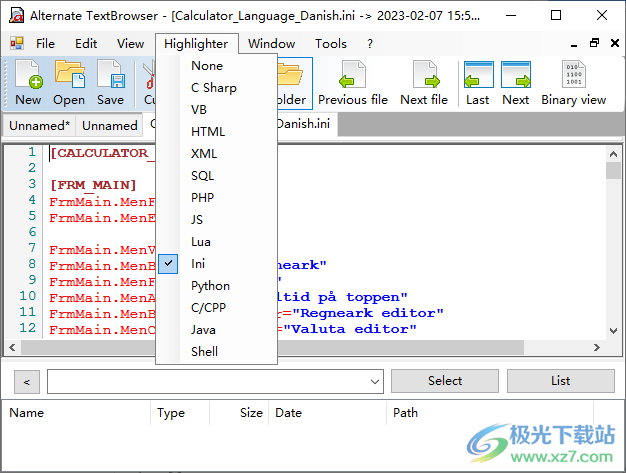Choose the SQL highlighter
626x473 pixels.
pos(216,176)
